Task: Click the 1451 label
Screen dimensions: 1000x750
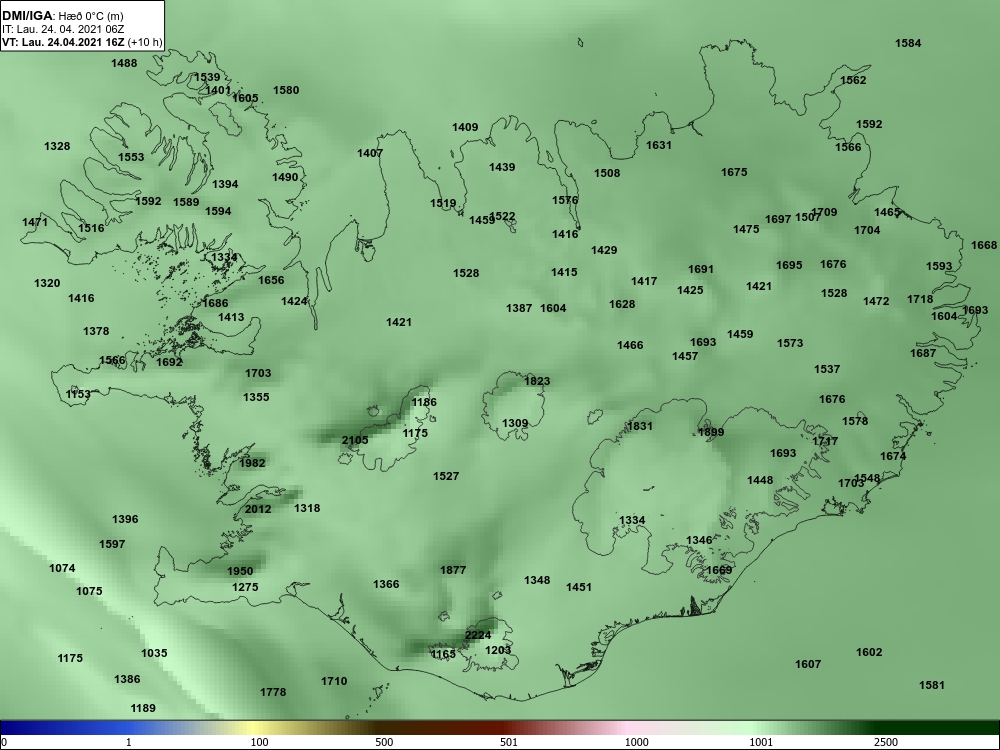Action: point(579,587)
